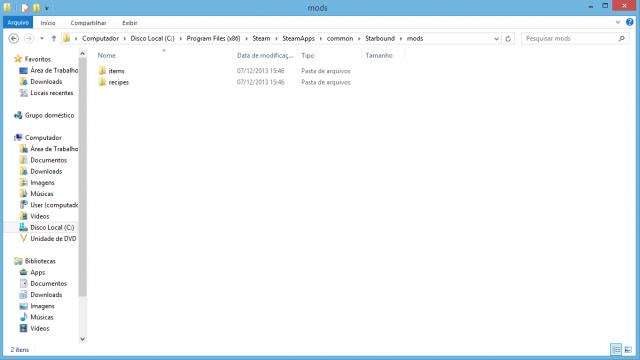Click Disco Local (C:) in address bar
Screen dimensions: 640x360
[152, 38]
